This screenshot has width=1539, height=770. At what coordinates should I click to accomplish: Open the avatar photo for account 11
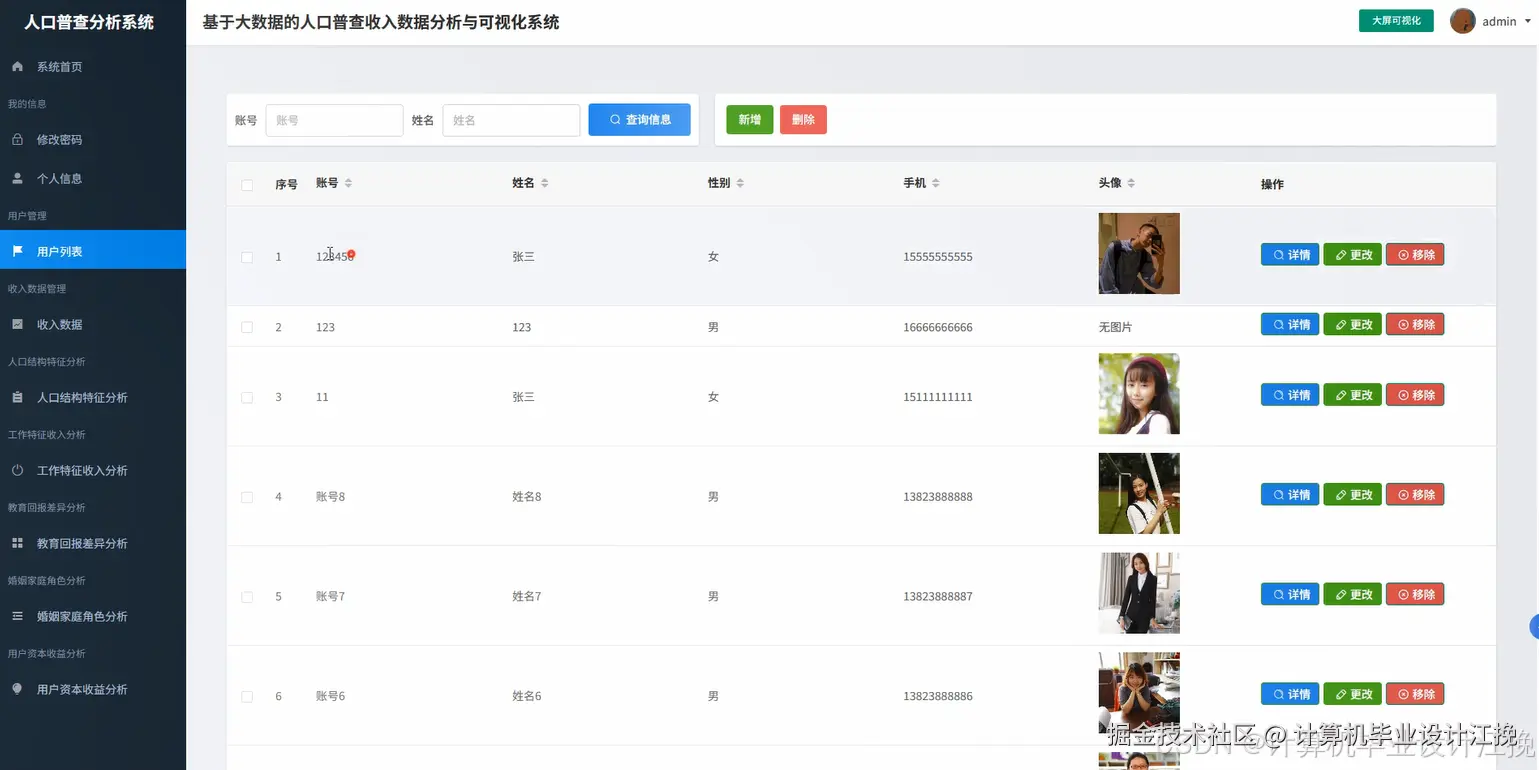1139,393
